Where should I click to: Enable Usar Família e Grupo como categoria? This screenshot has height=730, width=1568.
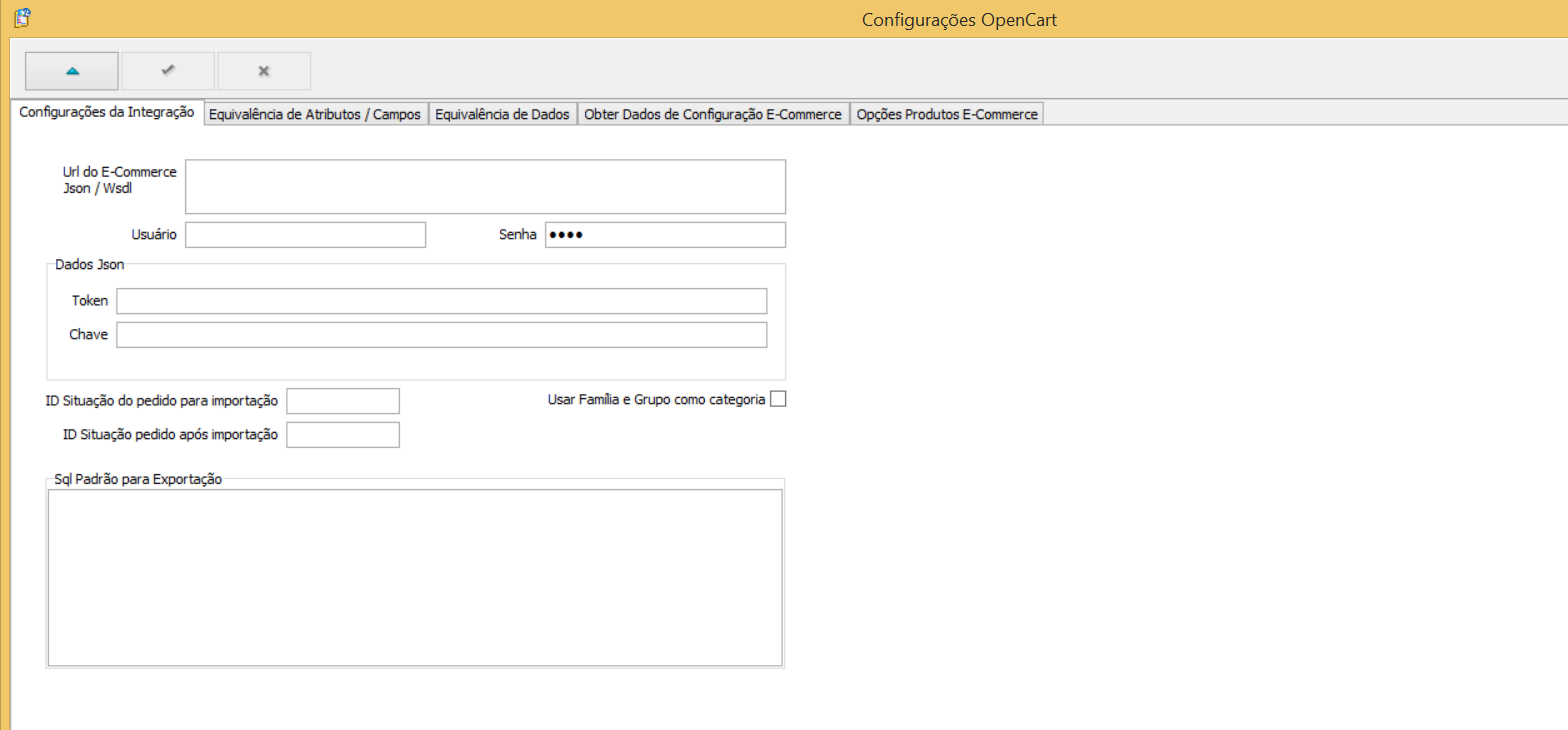[778, 399]
